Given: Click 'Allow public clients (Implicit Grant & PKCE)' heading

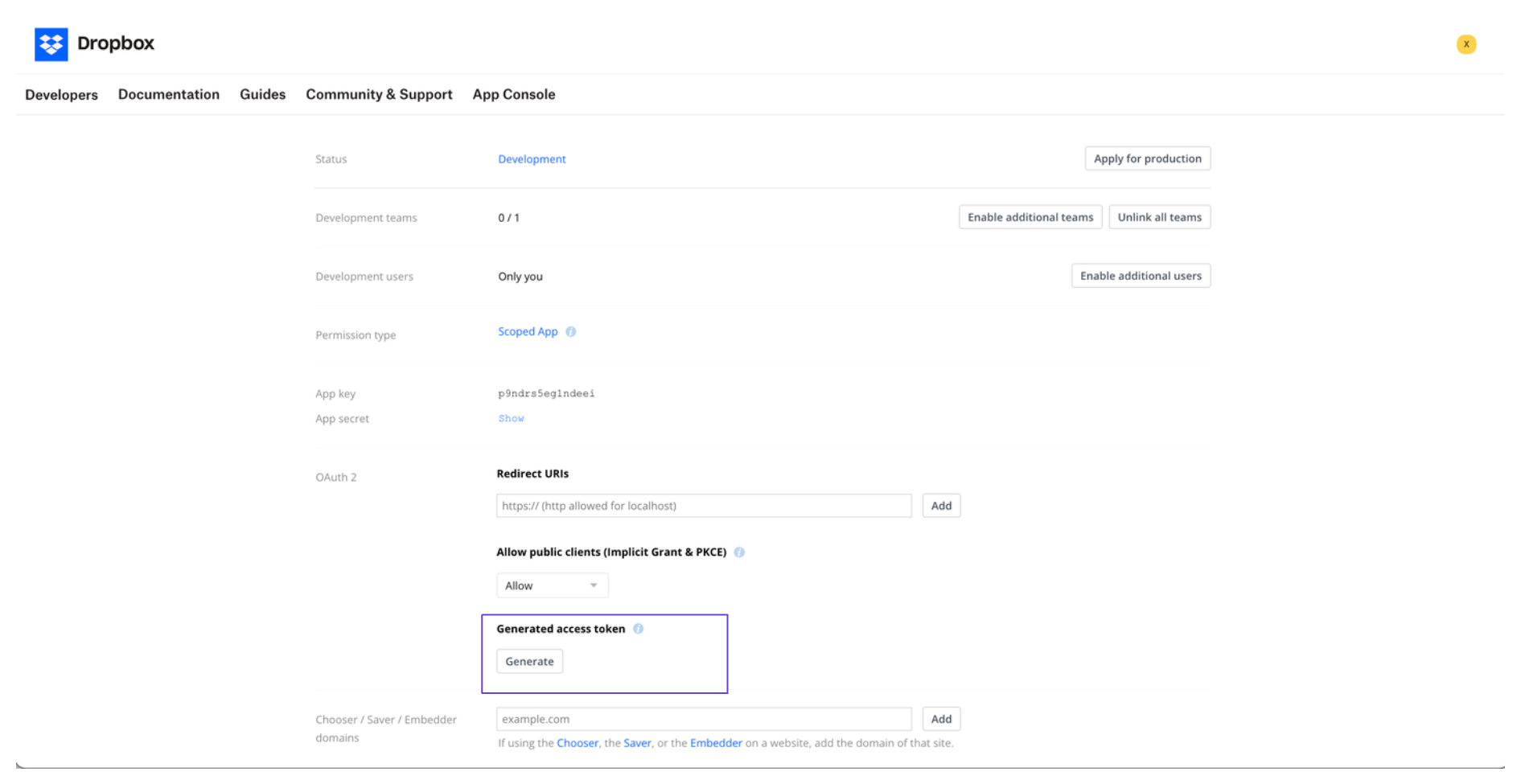Looking at the screenshot, I should (611, 552).
